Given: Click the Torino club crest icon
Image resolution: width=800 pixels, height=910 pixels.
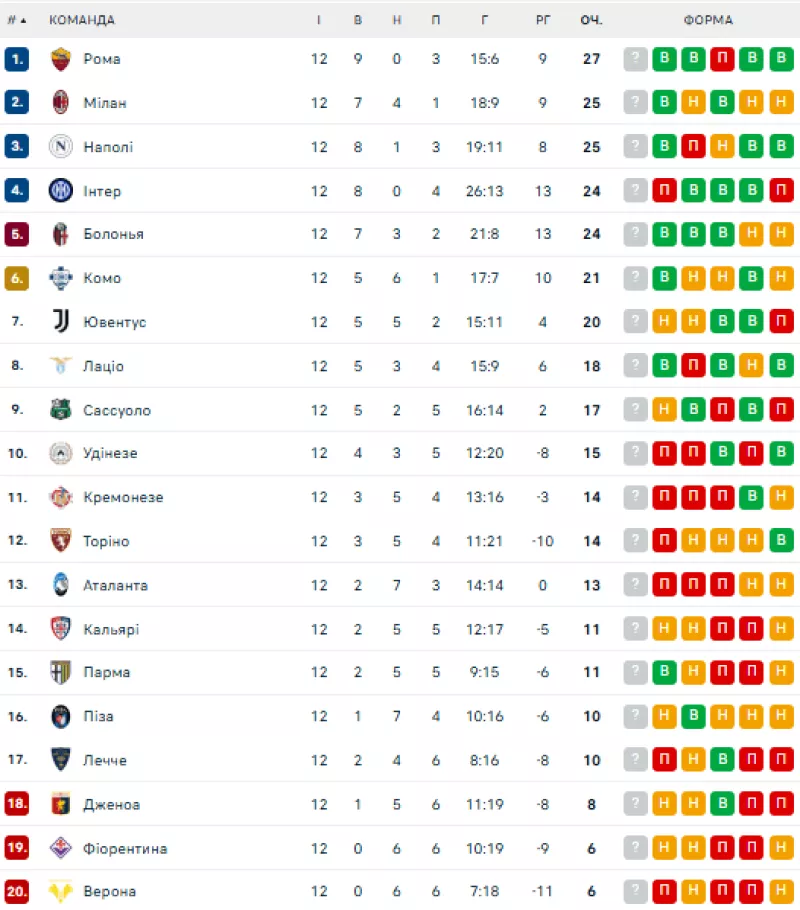Looking at the screenshot, I should coord(60,540).
